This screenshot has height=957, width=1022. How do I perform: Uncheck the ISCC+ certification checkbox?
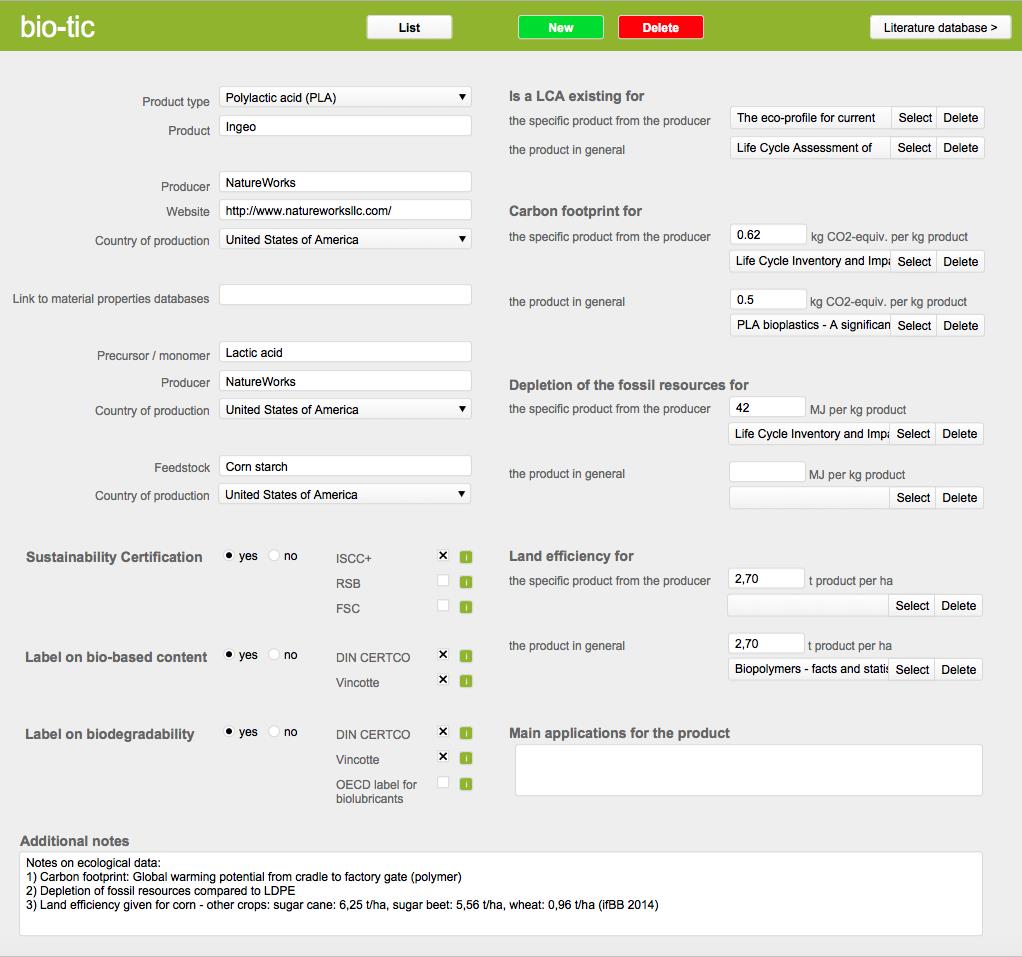point(443,556)
